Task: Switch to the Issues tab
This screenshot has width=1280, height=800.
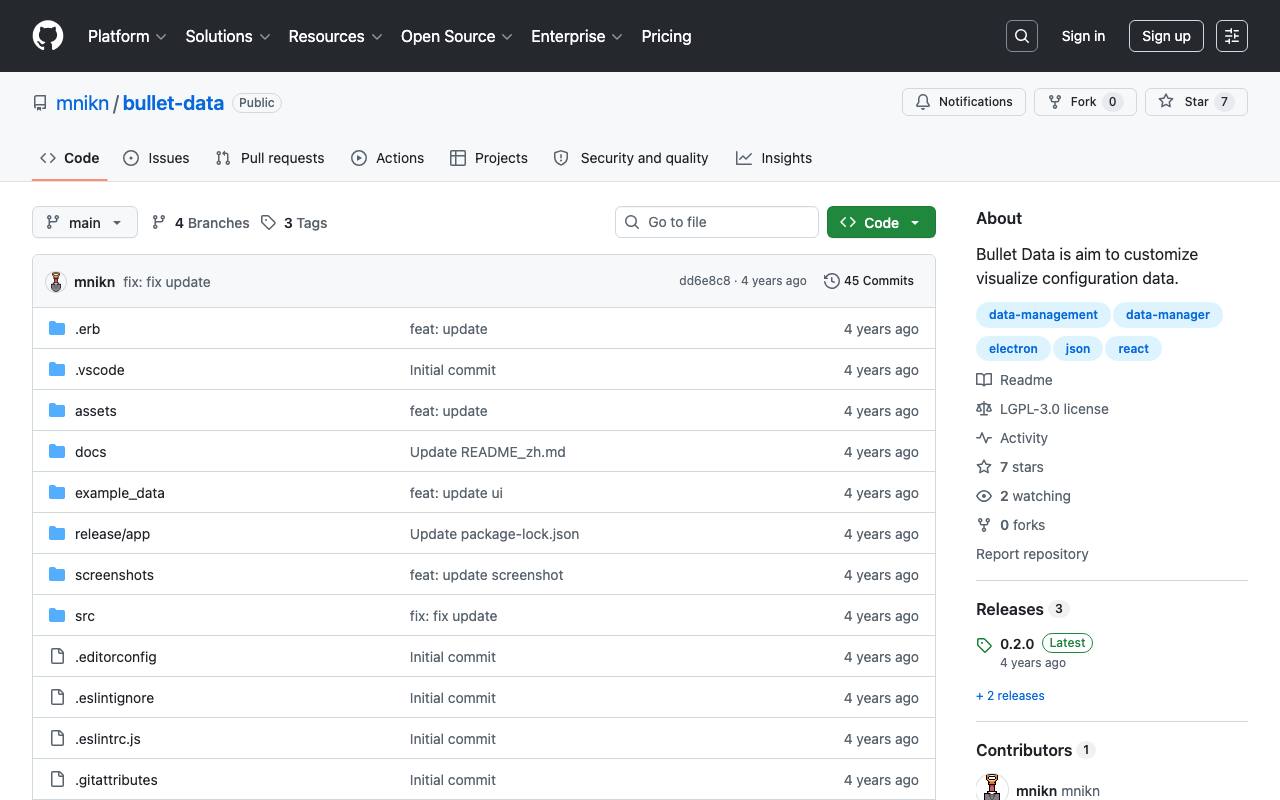Action: click(156, 158)
